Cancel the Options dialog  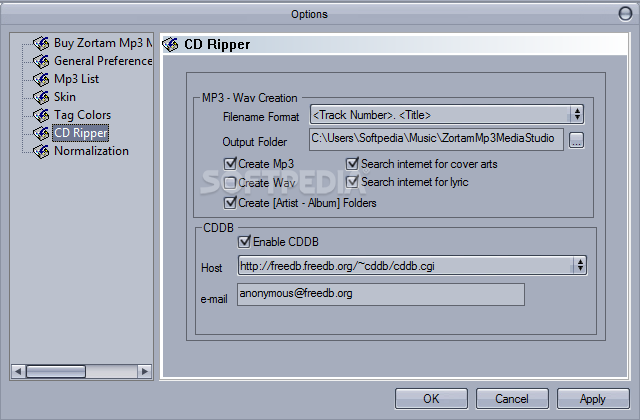point(512,398)
